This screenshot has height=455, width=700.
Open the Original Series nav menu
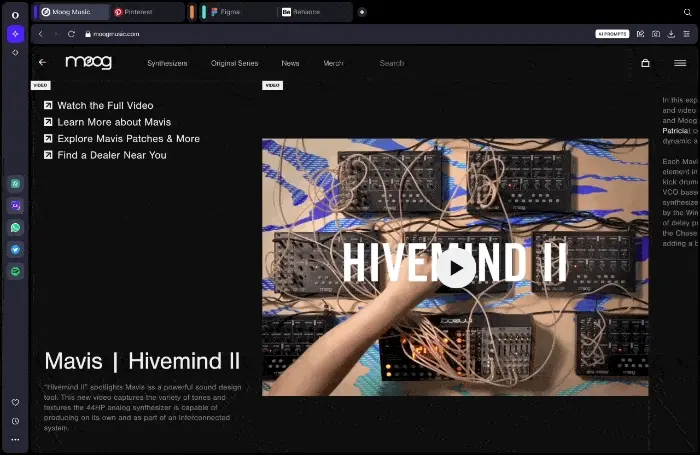[234, 63]
